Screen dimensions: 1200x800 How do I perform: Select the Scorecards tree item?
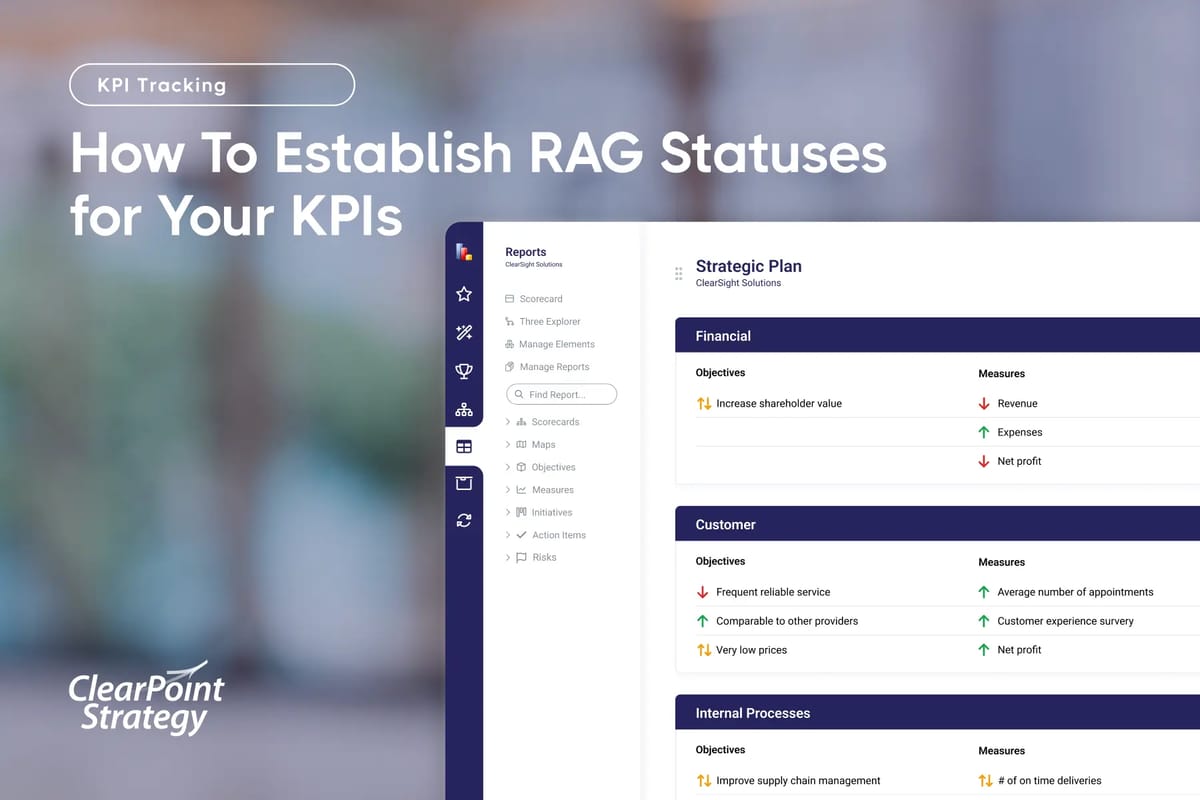point(555,422)
